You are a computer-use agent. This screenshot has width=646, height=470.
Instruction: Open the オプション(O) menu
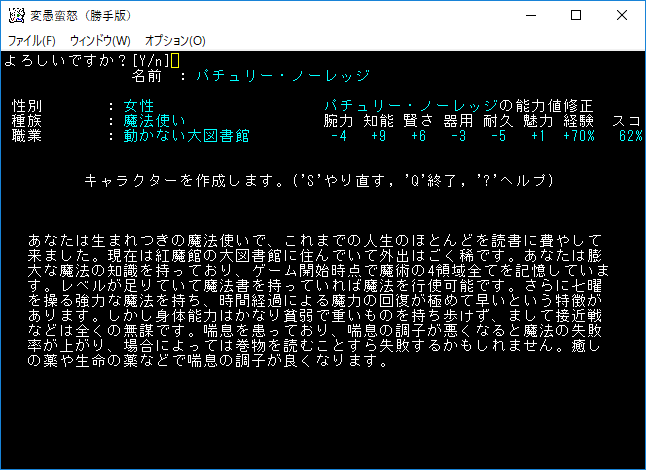coord(175,41)
